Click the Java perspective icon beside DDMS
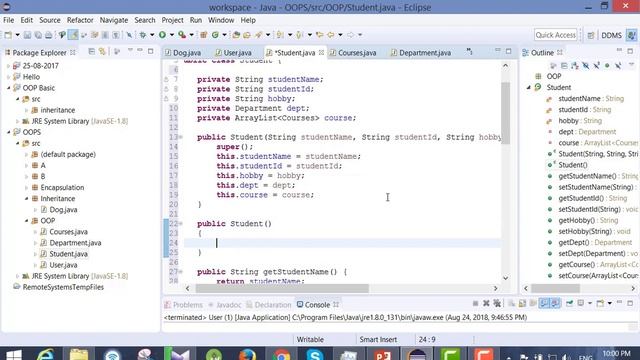 pos(631,36)
